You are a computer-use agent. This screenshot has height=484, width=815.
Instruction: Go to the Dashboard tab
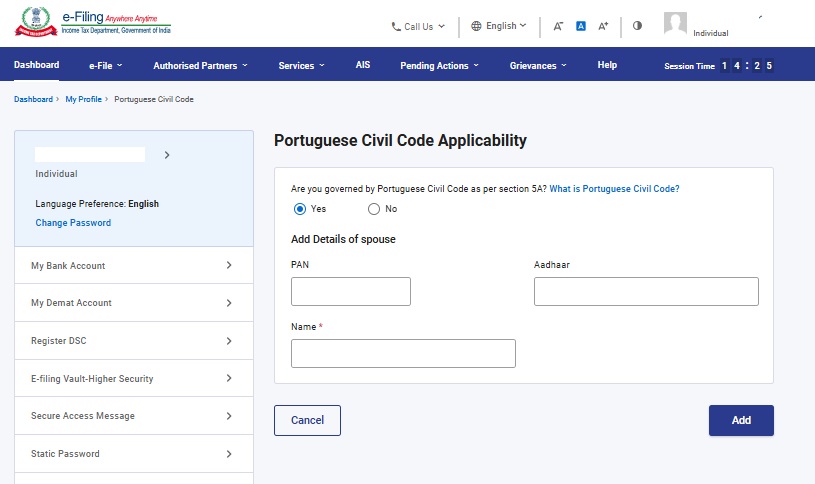(36, 65)
